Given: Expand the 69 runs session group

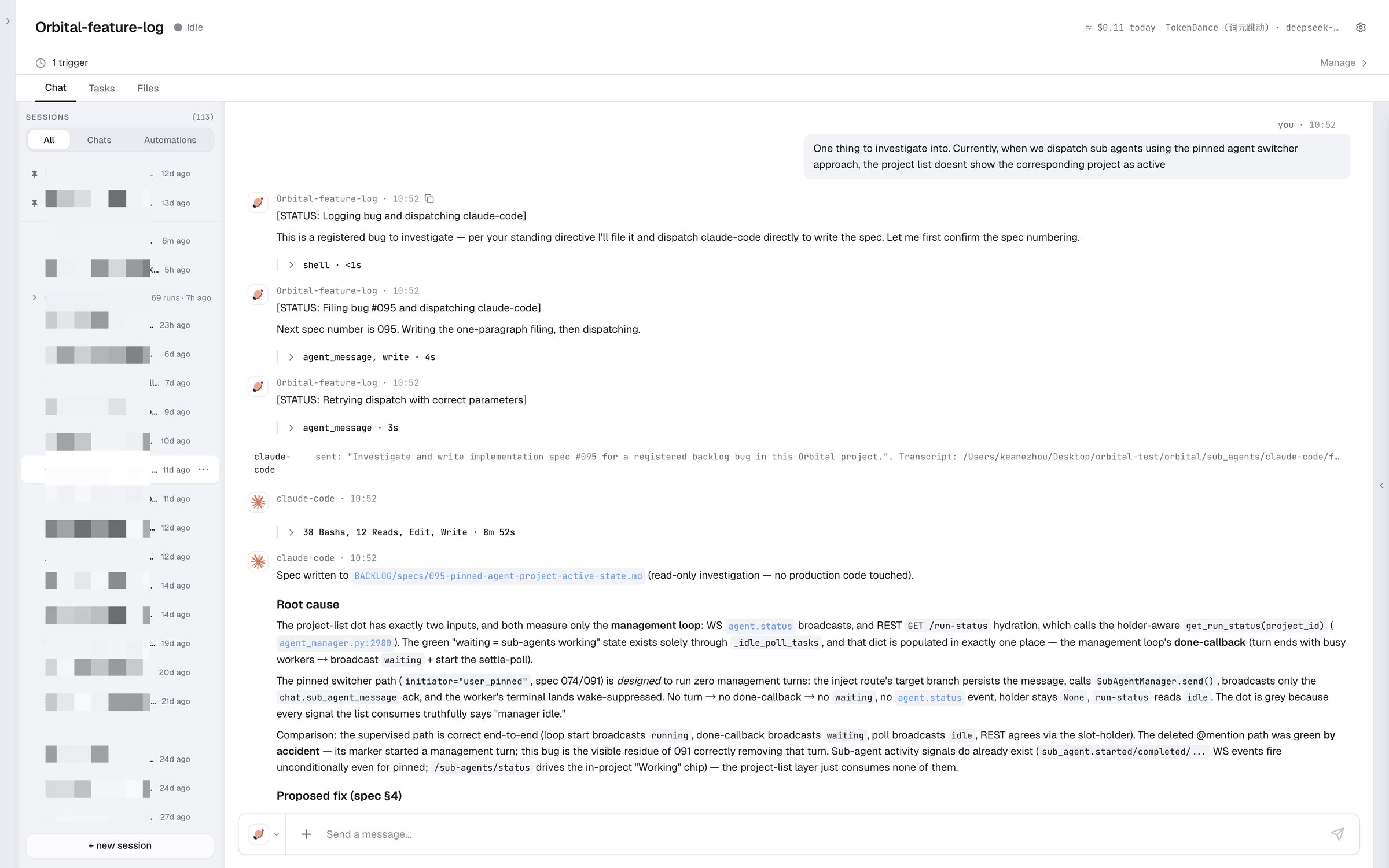Looking at the screenshot, I should pos(35,297).
